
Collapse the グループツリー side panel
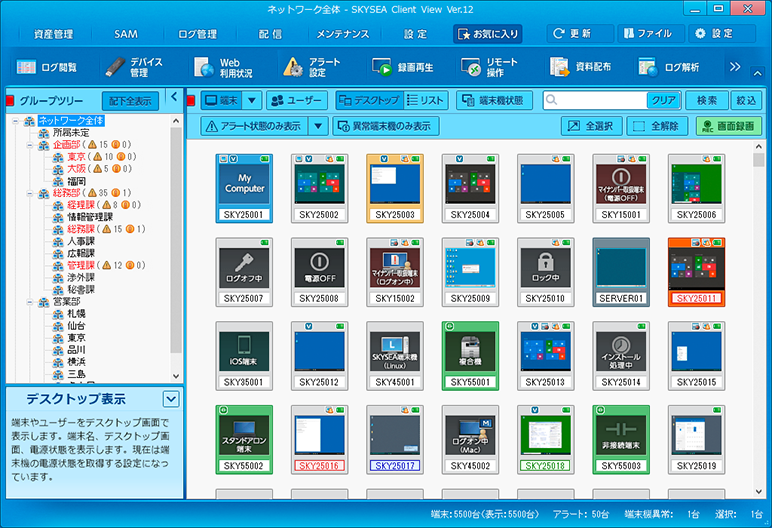(174, 98)
